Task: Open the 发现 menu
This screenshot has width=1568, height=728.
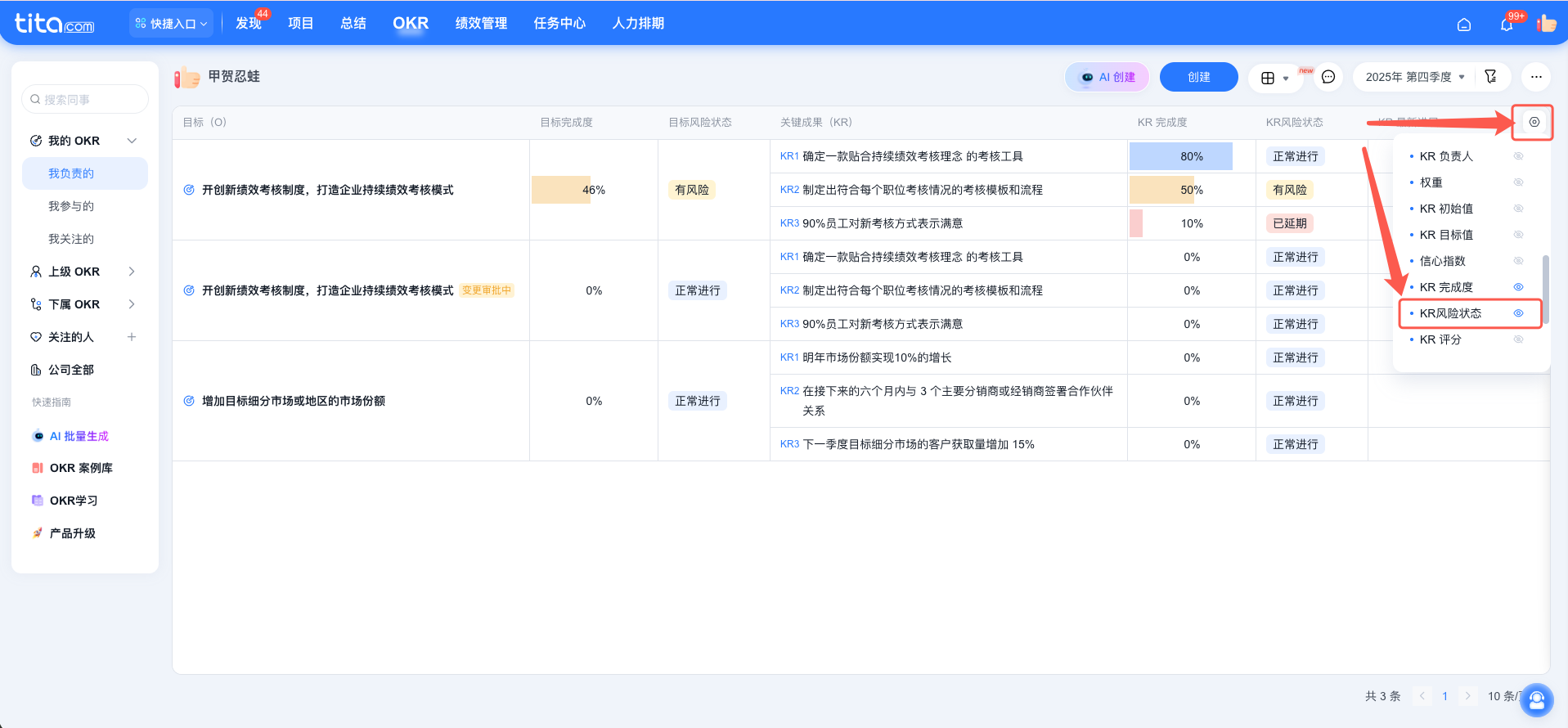Action: click(248, 24)
